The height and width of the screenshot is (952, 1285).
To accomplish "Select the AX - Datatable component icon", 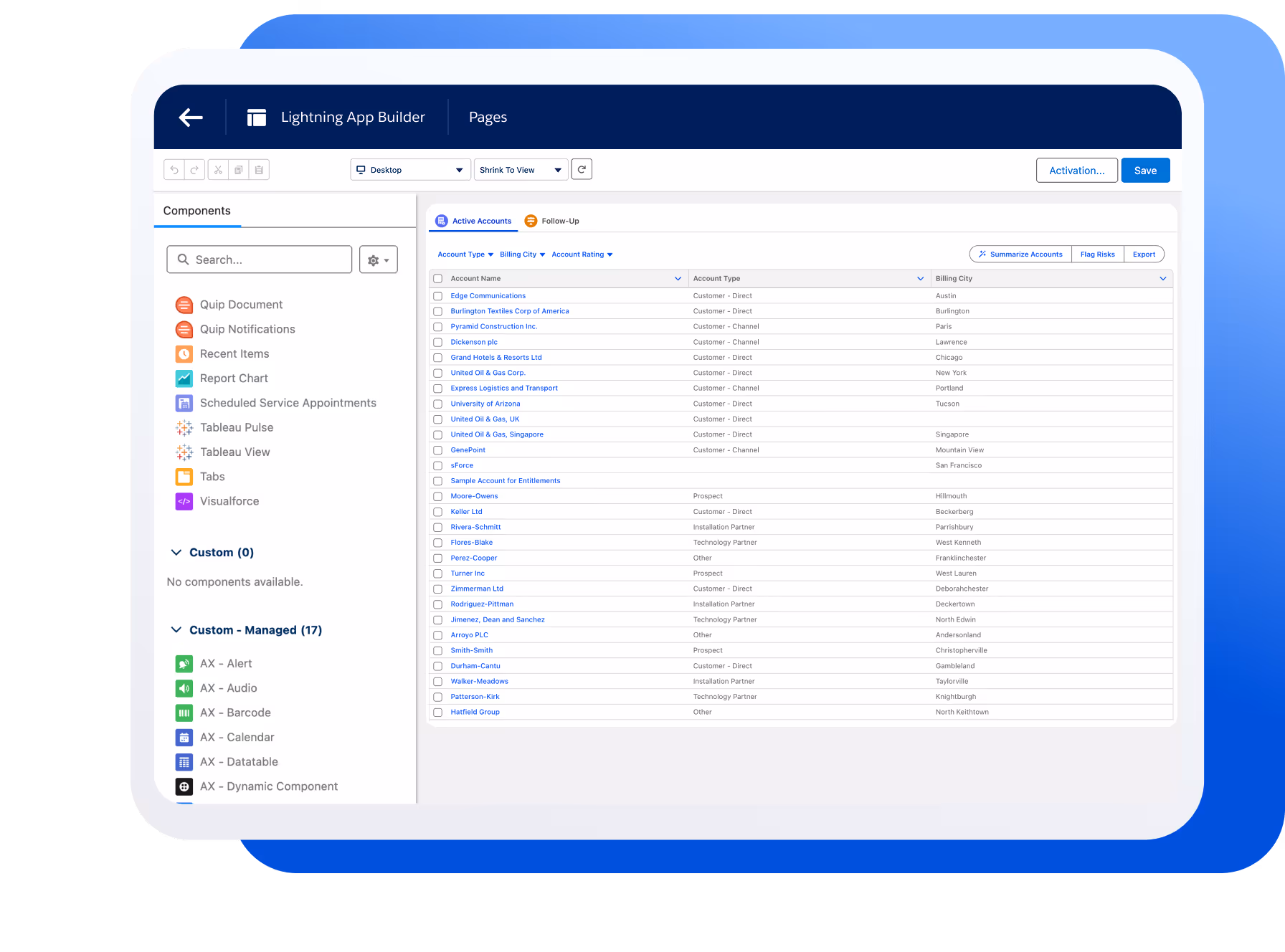I will pos(184,762).
